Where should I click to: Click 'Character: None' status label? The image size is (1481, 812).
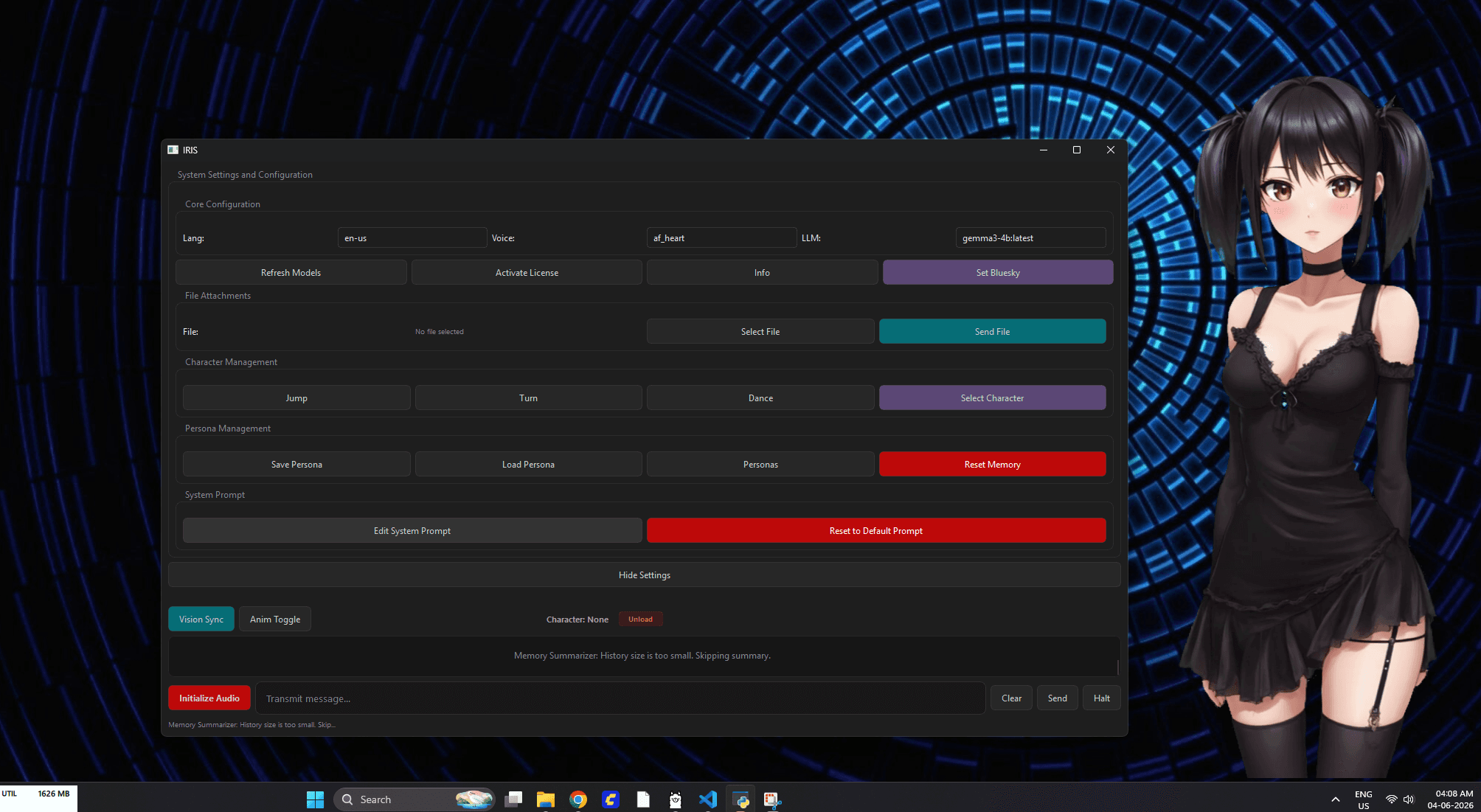pyautogui.click(x=578, y=620)
